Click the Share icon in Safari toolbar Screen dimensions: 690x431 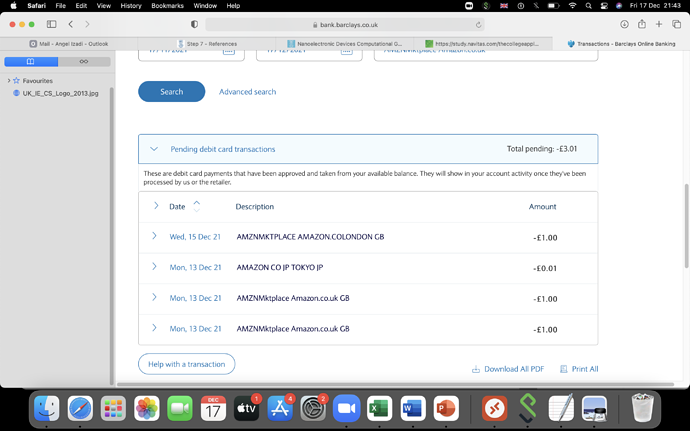(x=642, y=24)
